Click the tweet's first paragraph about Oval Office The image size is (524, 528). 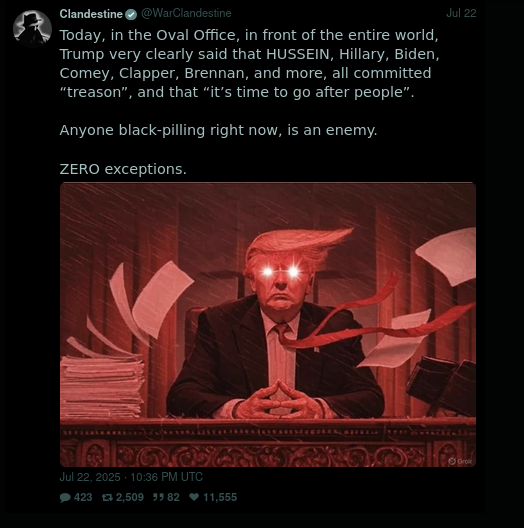click(250, 64)
